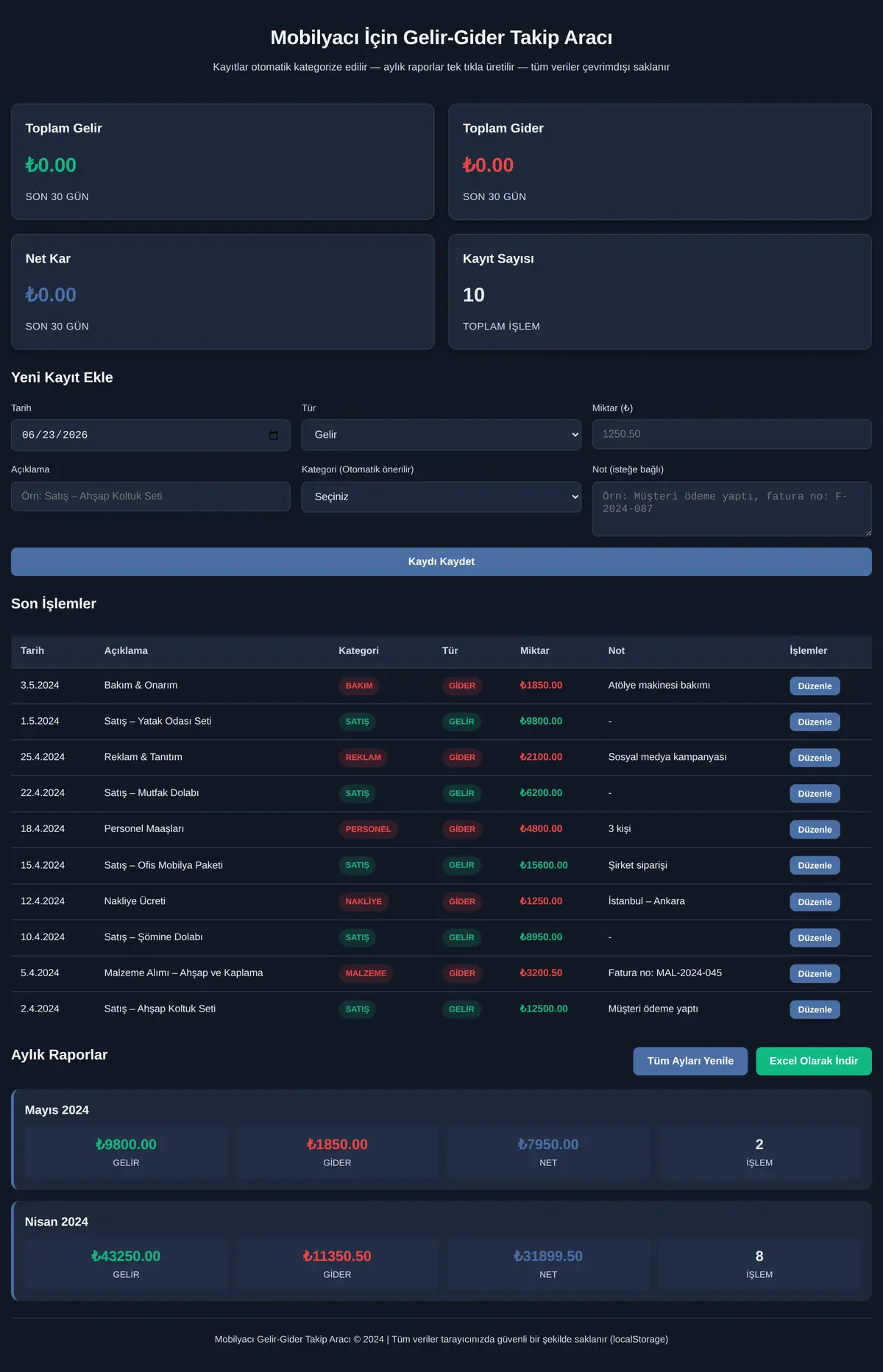The width and height of the screenshot is (883, 1372).
Task: Click Düzenle for Satış – Şömine Dolabı
Action: click(815, 938)
